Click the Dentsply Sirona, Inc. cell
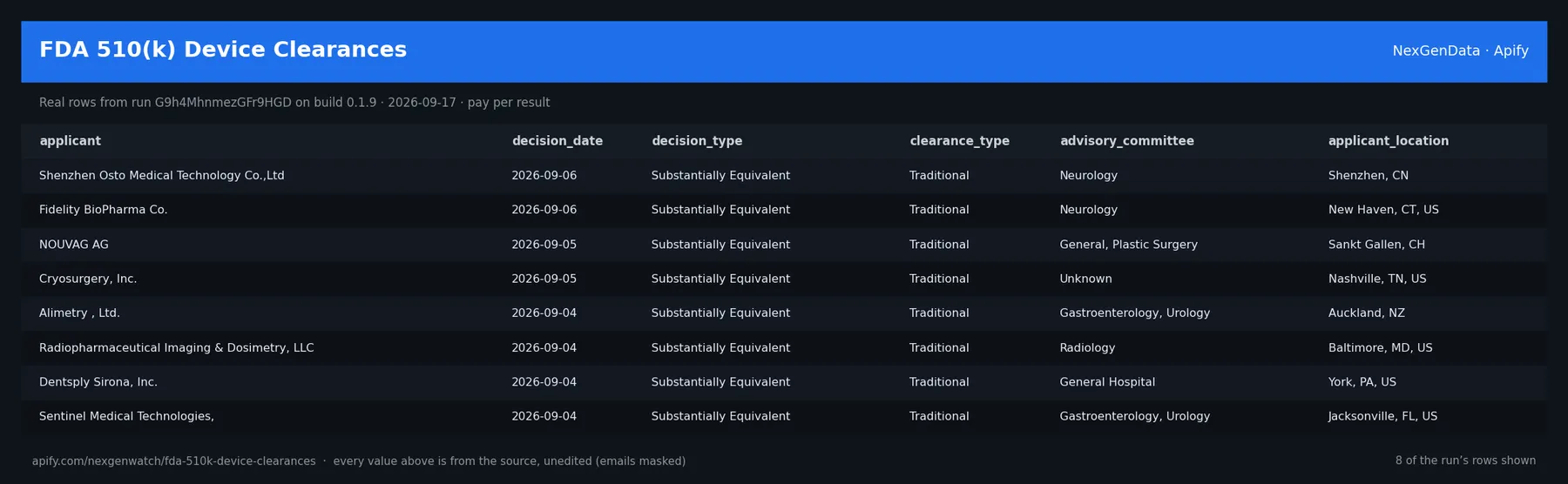Viewport: 1568px width, 484px height. [x=98, y=382]
